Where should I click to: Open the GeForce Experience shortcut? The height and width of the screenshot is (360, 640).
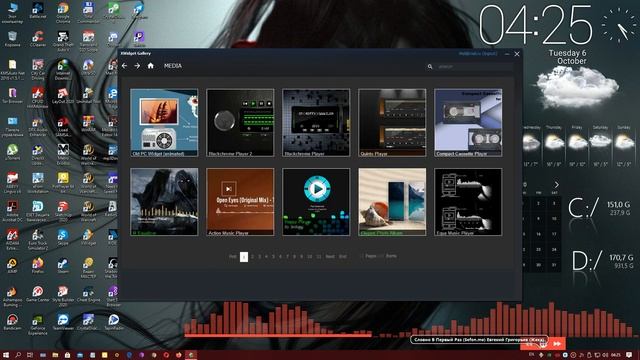tap(38, 324)
